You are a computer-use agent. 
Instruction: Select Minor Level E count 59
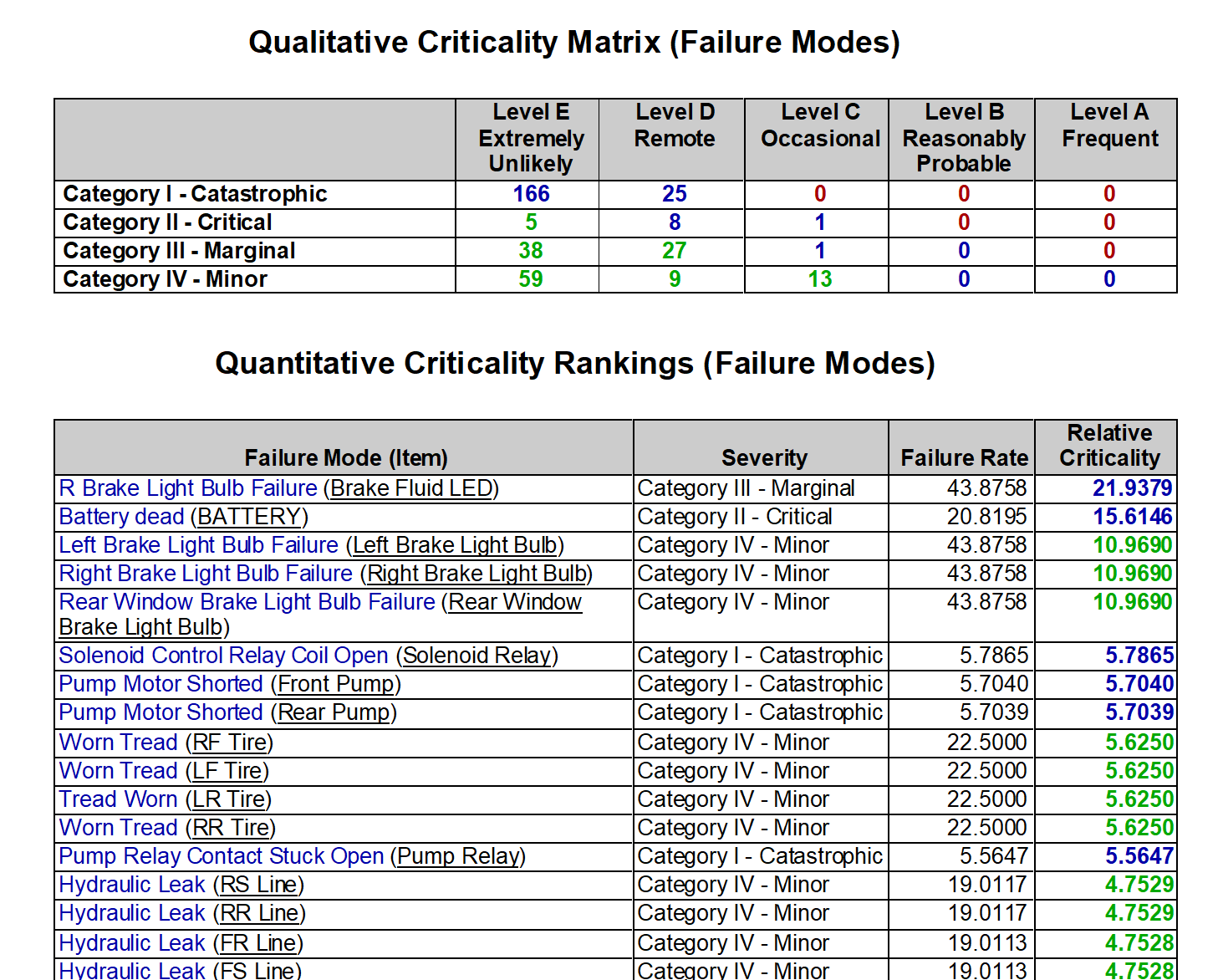point(531,279)
